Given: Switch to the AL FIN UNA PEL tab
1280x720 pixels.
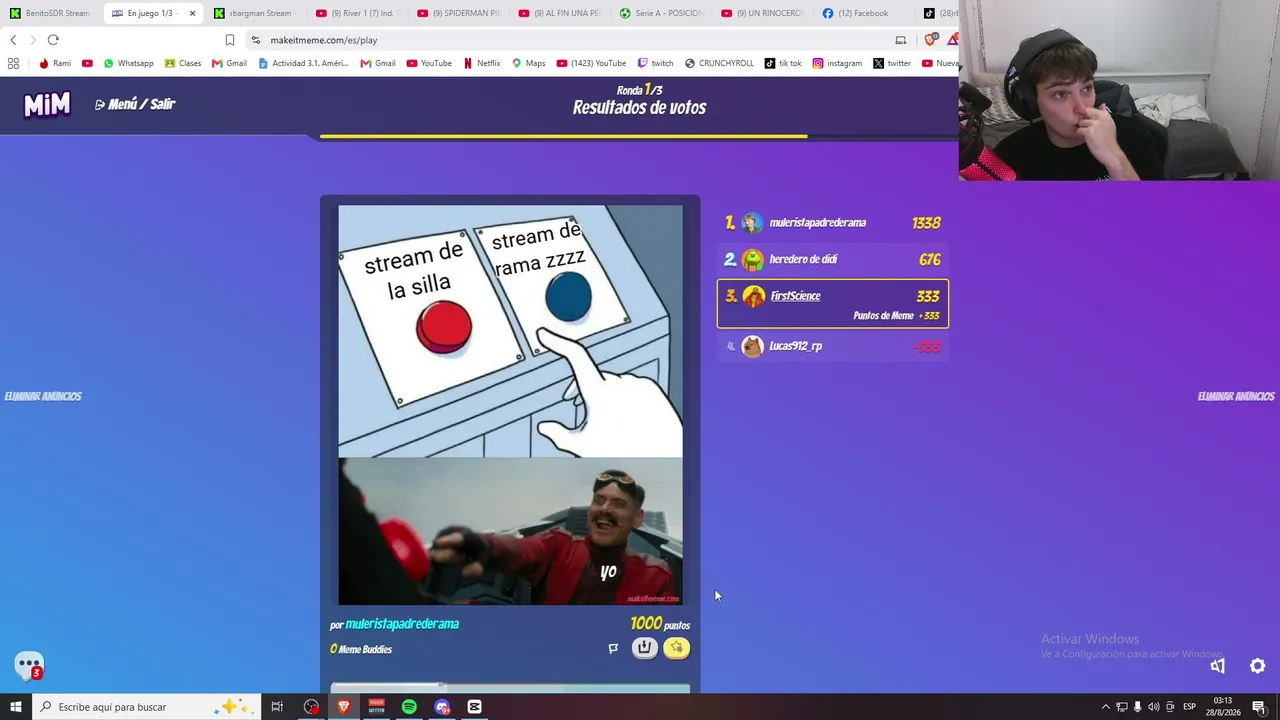Looking at the screenshot, I should click(x=560, y=13).
